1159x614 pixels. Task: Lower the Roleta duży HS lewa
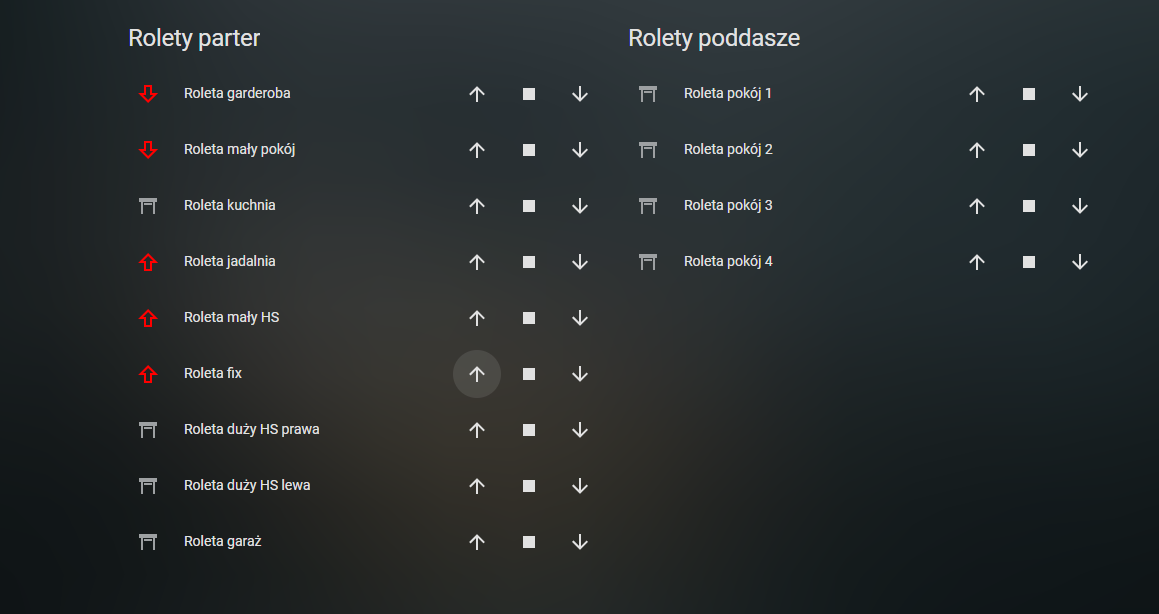click(580, 486)
